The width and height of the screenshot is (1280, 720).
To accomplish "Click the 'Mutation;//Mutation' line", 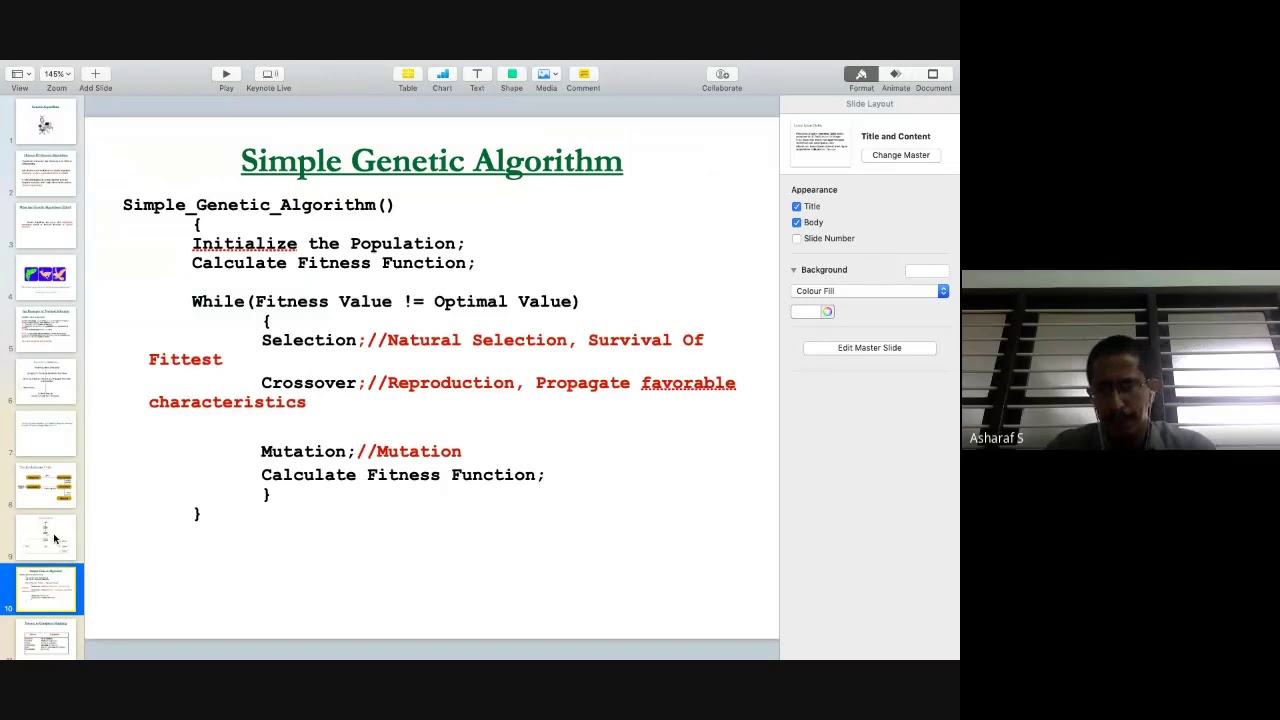I will tap(361, 452).
